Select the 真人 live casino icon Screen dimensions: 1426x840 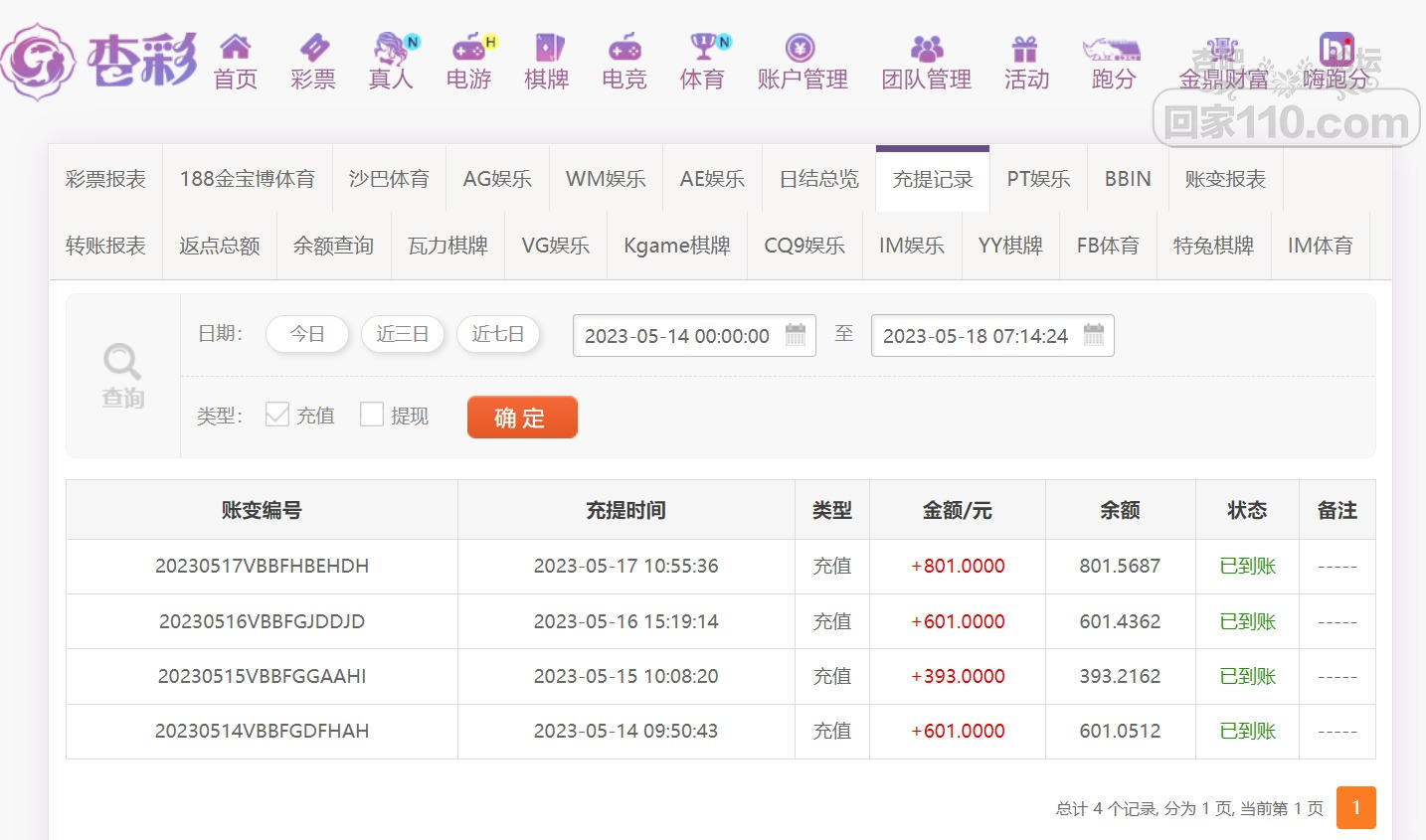(x=391, y=48)
